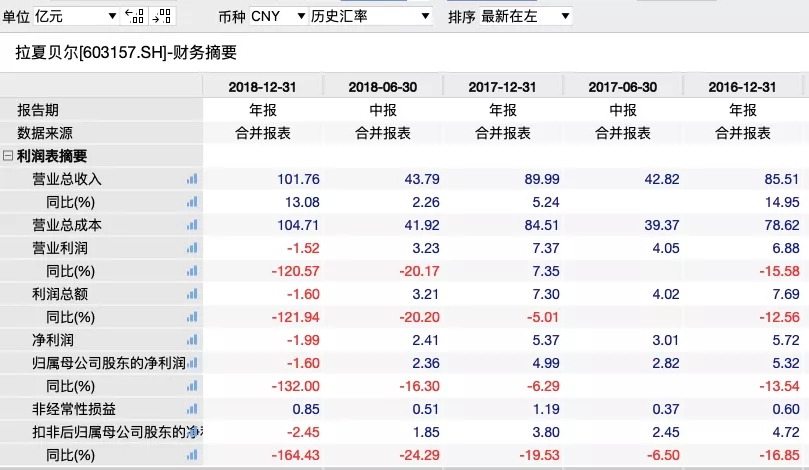Viewport: 809px width, 470px height.
Task: Click revenue value 42.82
Action: (x=662, y=179)
